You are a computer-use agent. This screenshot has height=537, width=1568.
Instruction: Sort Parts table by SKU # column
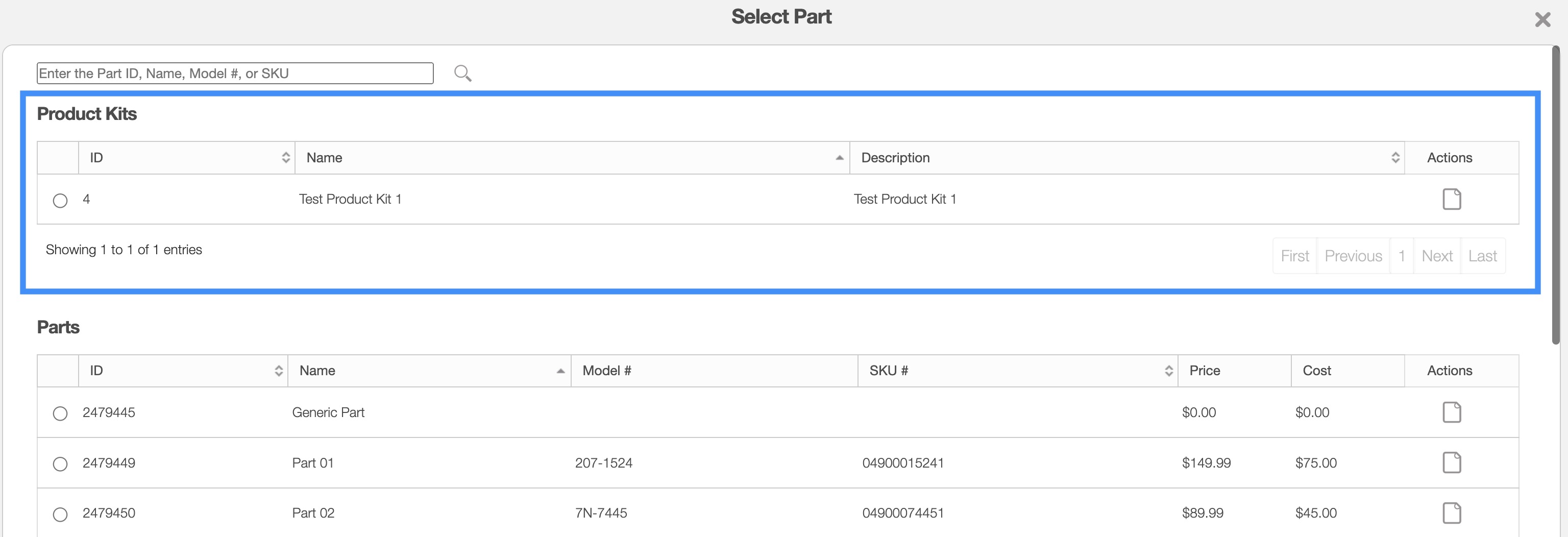click(x=1017, y=371)
